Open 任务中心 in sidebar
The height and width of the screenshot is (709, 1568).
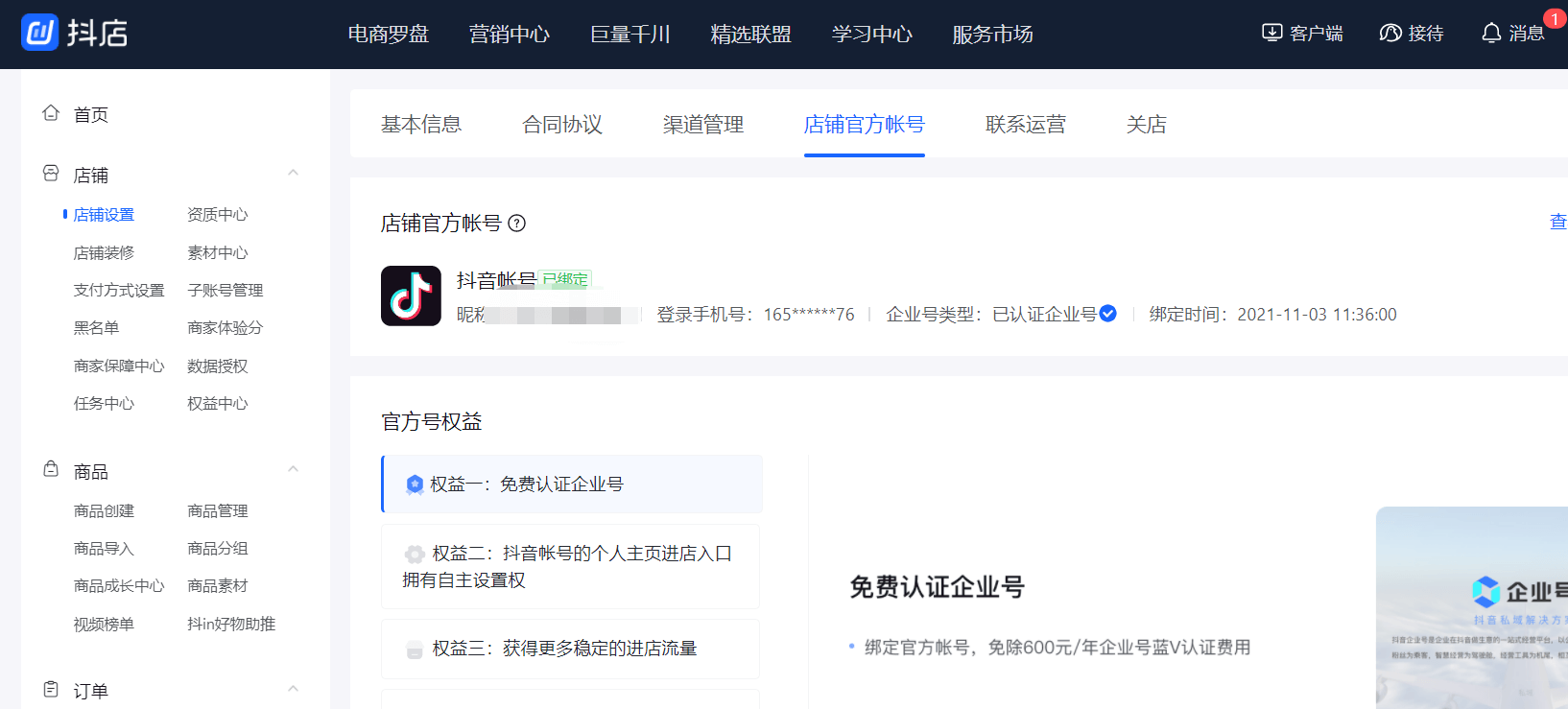(104, 404)
